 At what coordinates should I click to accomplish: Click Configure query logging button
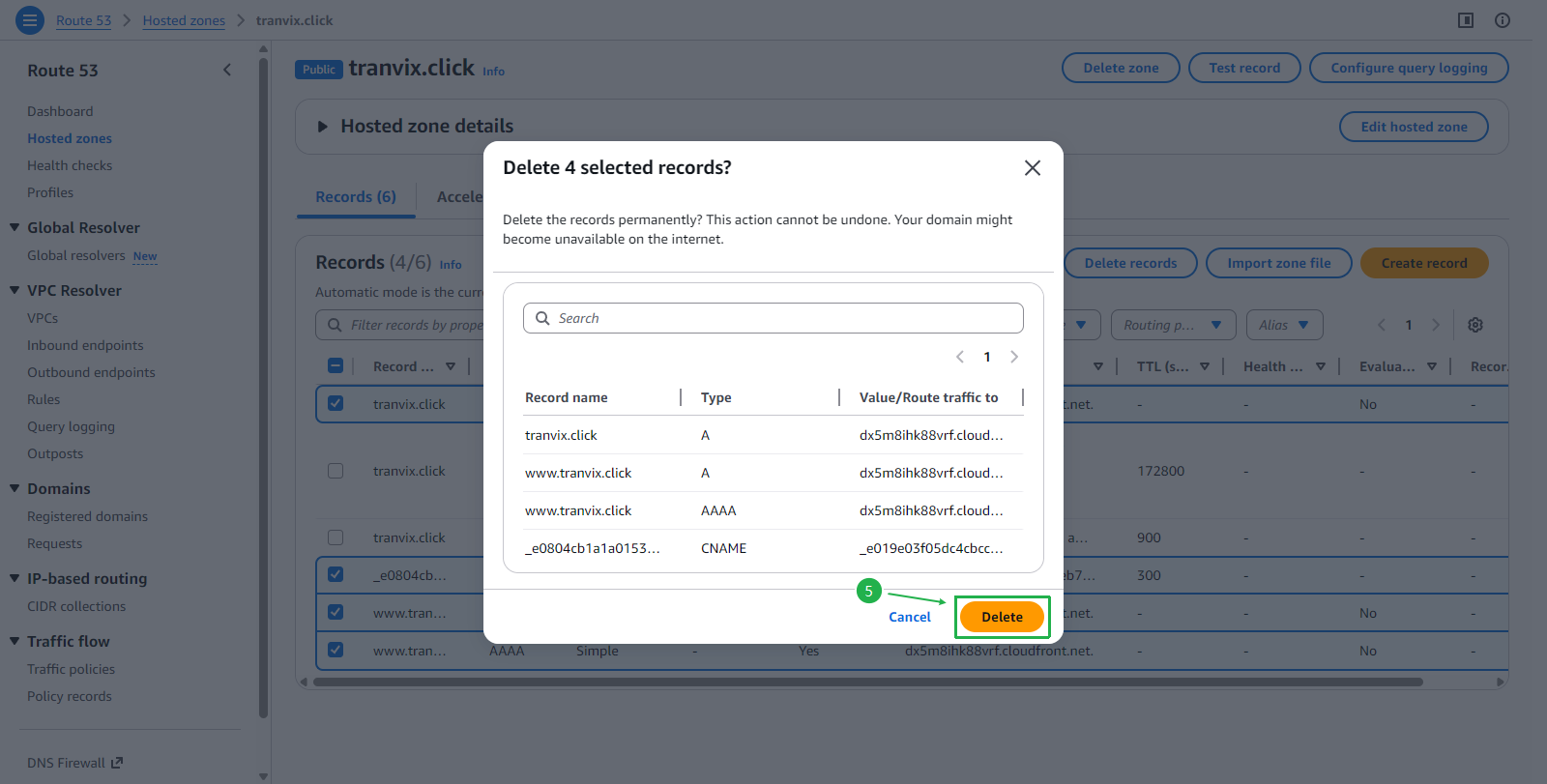pos(1409,68)
